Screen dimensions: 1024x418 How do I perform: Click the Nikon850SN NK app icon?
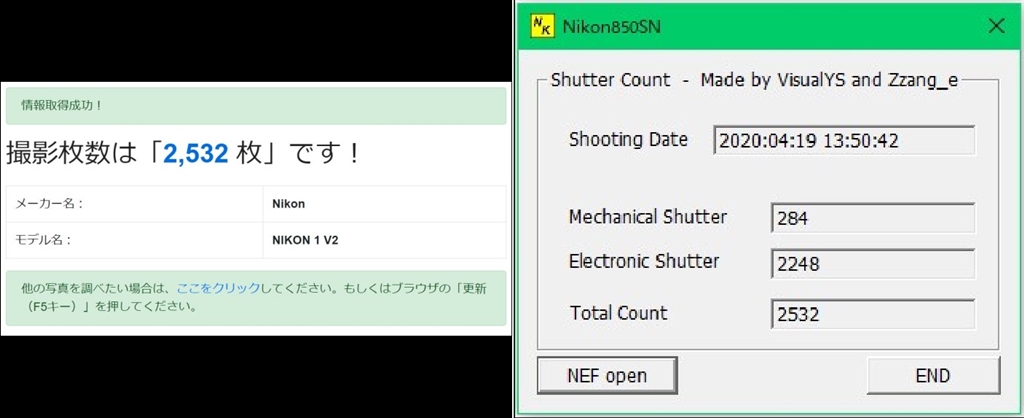point(542,27)
